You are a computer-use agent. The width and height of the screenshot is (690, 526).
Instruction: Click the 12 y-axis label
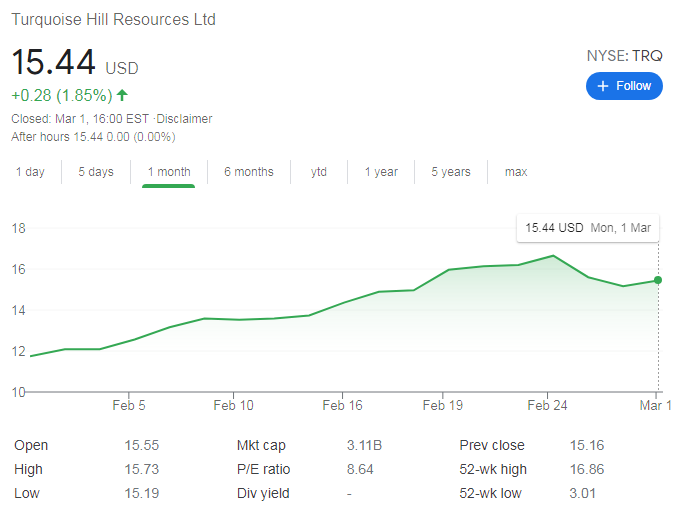[x=18, y=351]
